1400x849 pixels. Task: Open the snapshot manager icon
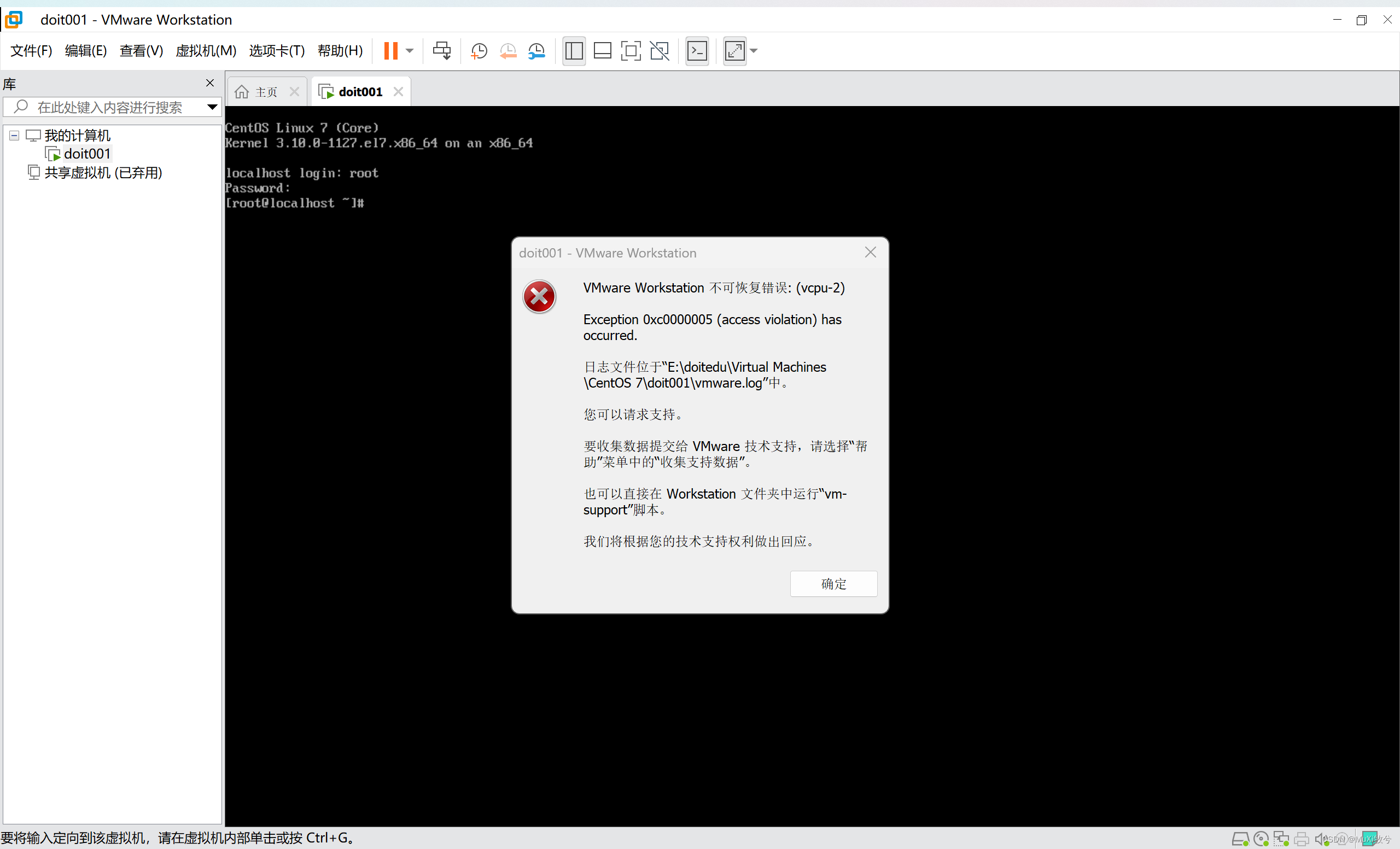coord(536,50)
